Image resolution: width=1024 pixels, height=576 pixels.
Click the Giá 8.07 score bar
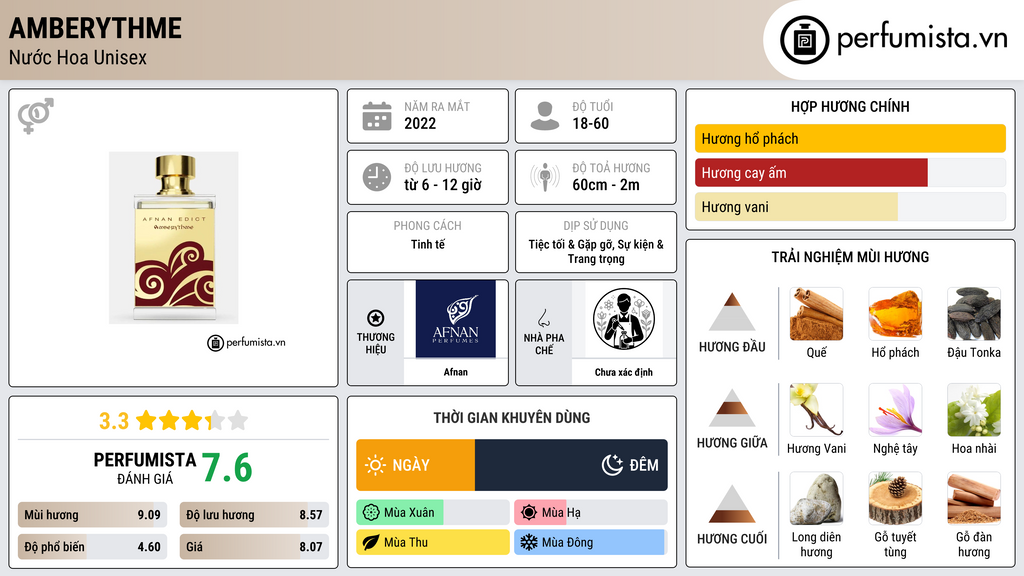(x=255, y=547)
